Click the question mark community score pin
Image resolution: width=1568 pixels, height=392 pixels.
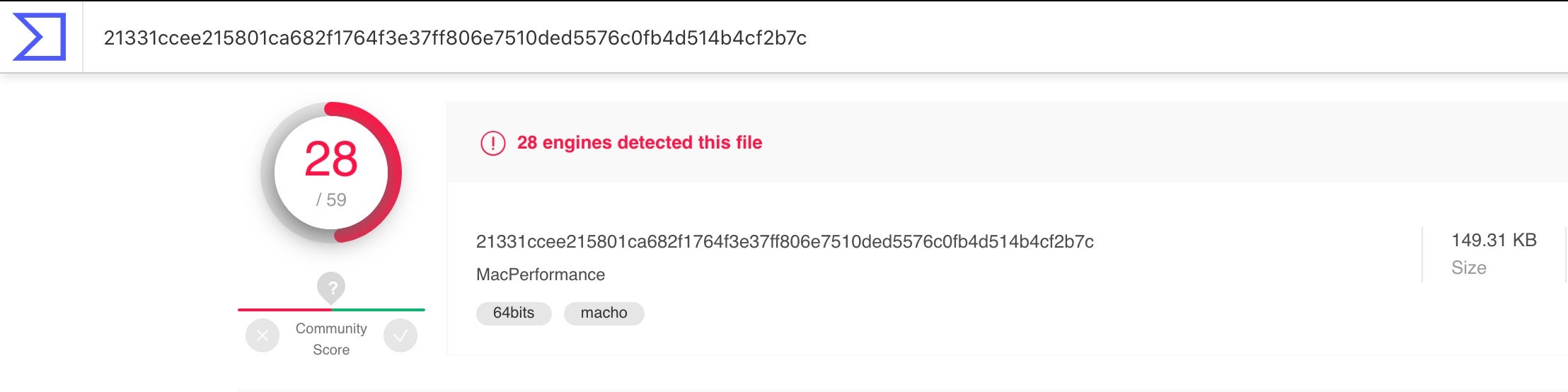(x=331, y=287)
